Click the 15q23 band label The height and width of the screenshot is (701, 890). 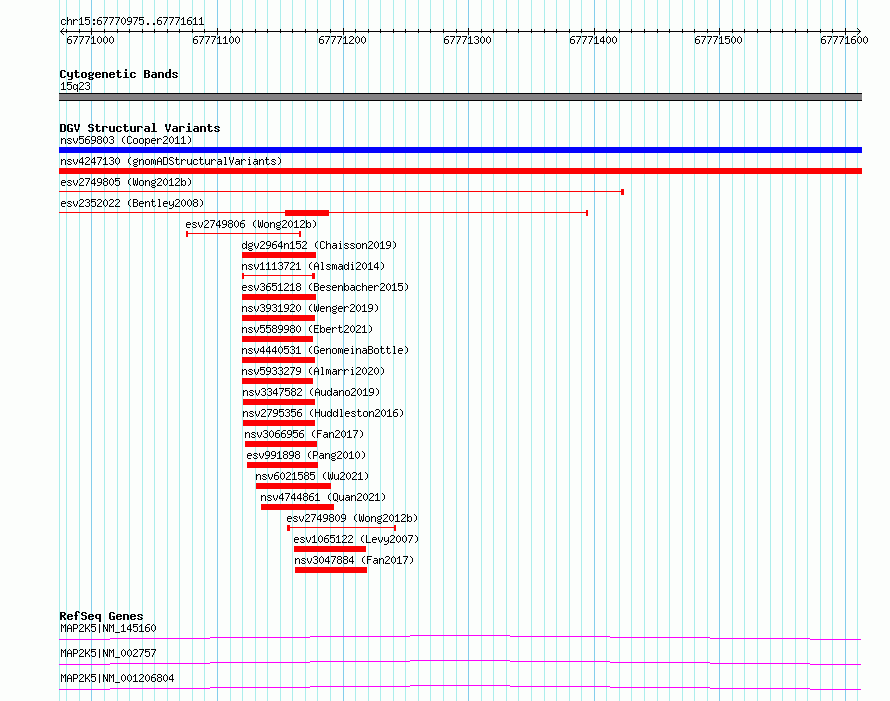[x=75, y=86]
